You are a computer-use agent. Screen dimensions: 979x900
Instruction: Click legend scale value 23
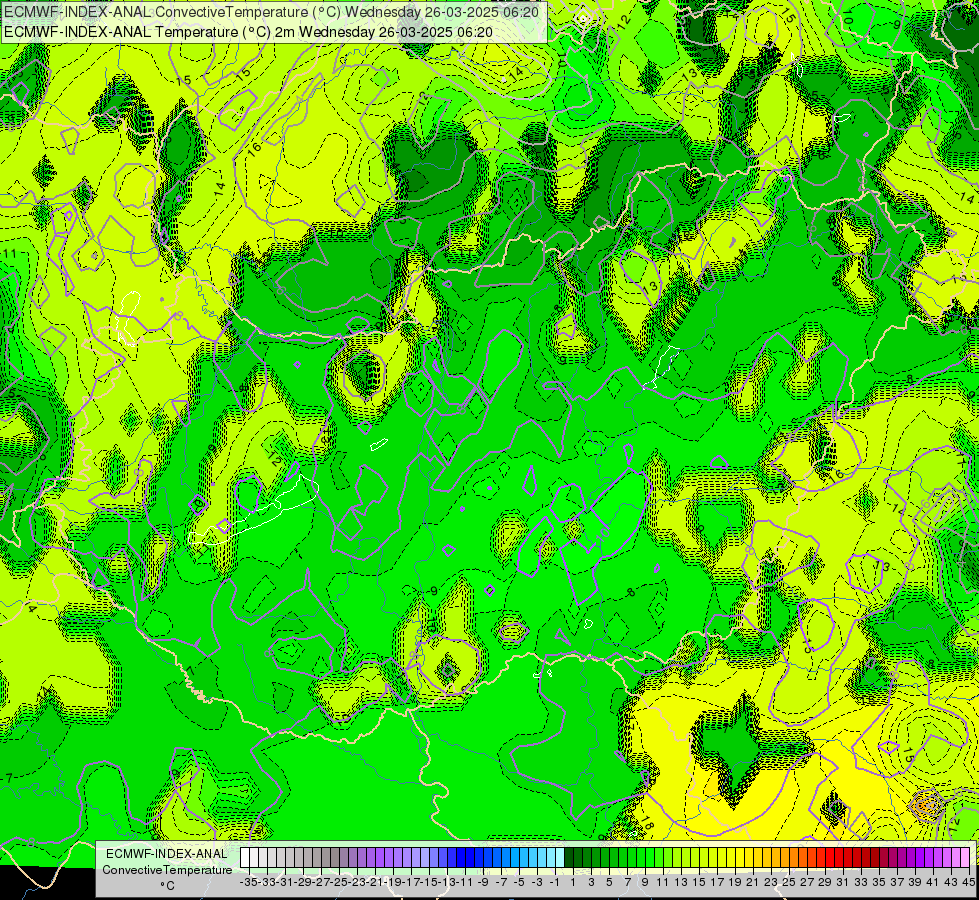click(x=771, y=882)
